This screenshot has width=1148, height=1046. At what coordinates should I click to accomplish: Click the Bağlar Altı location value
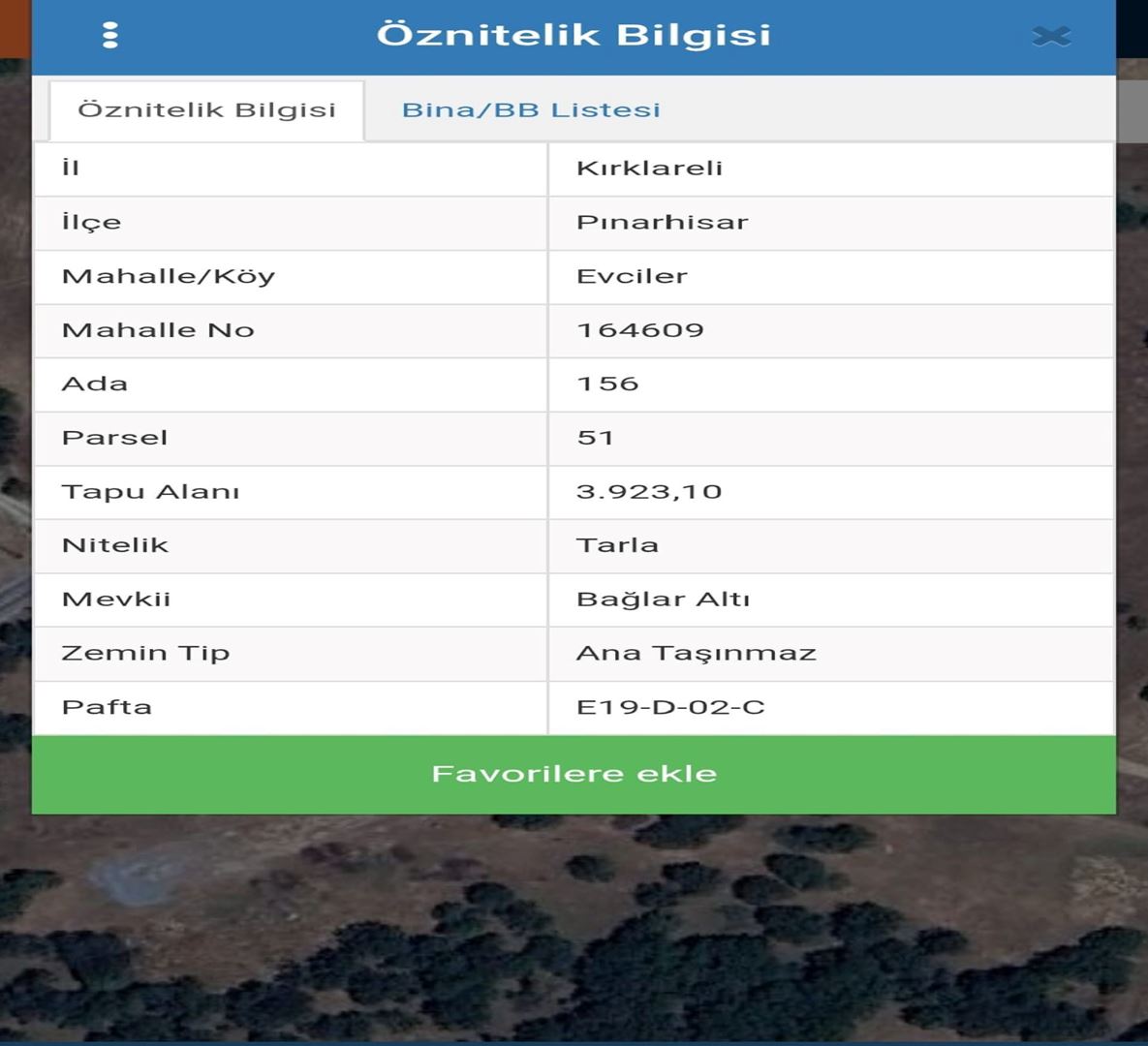click(x=663, y=600)
